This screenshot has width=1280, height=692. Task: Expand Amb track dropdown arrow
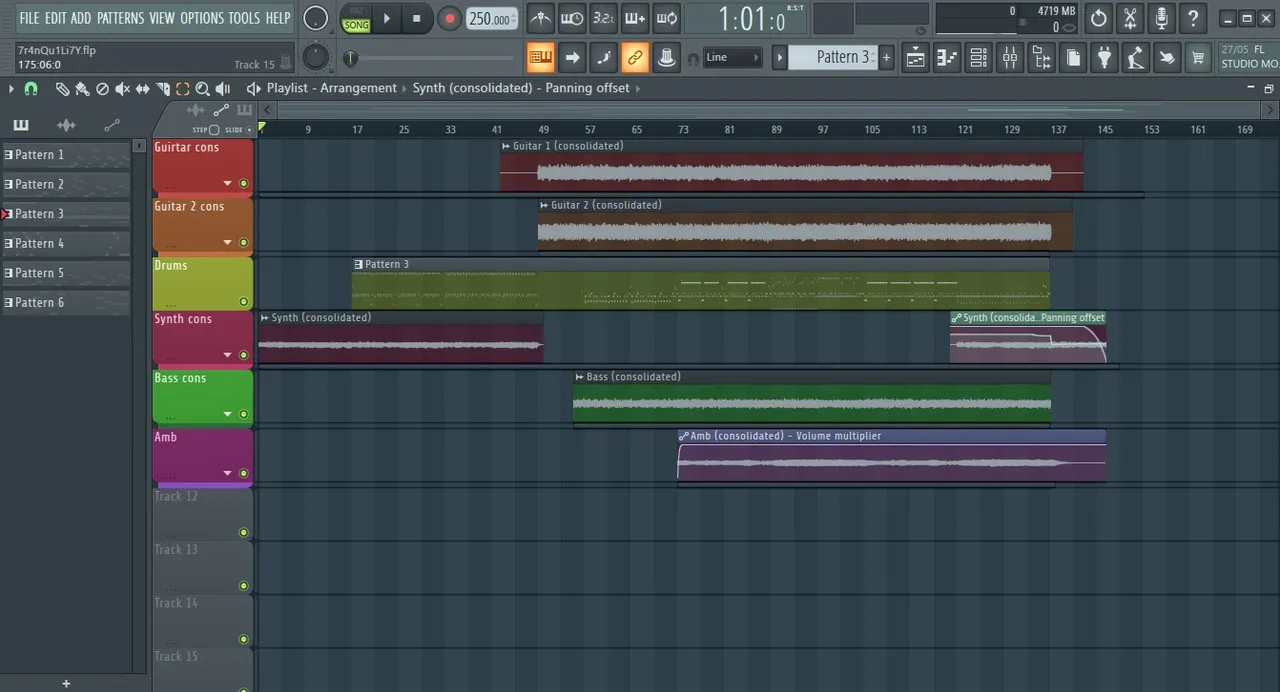(227, 473)
